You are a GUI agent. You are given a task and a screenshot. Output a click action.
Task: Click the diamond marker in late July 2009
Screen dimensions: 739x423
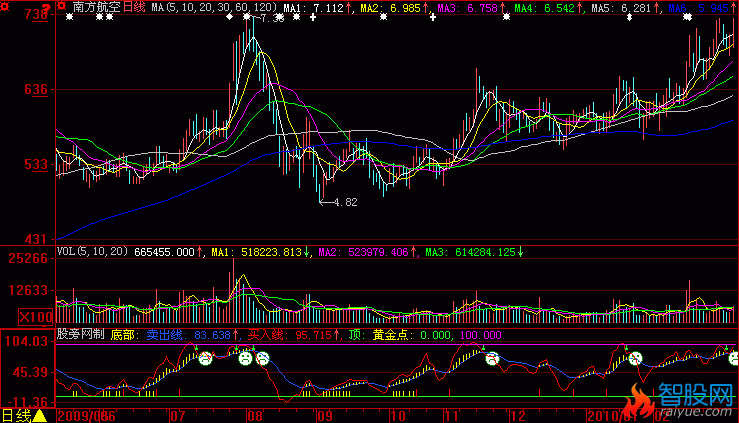pyautogui.click(x=230, y=17)
